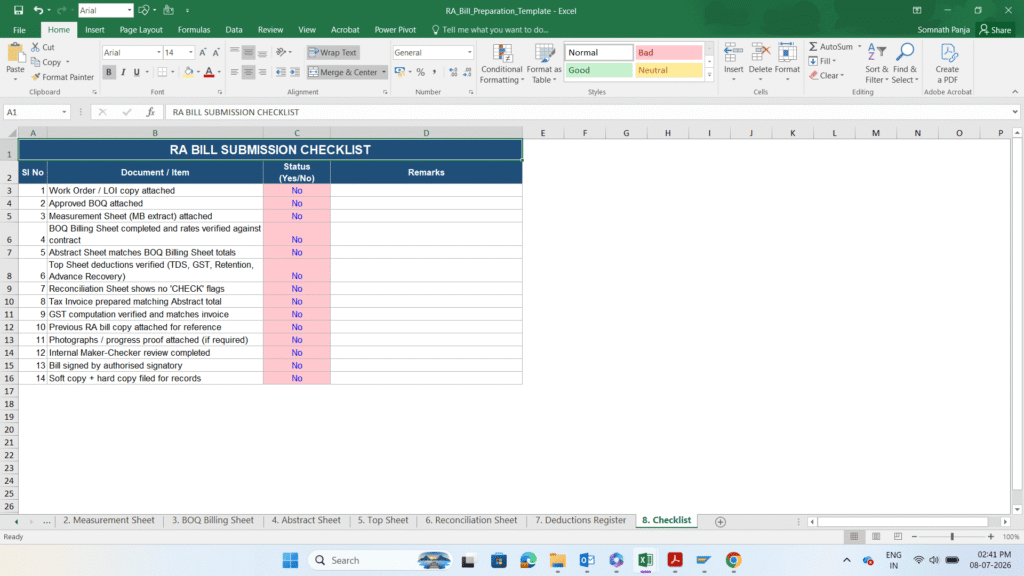Add a new sheet with plus icon
The image size is (1024, 576).
coord(720,521)
